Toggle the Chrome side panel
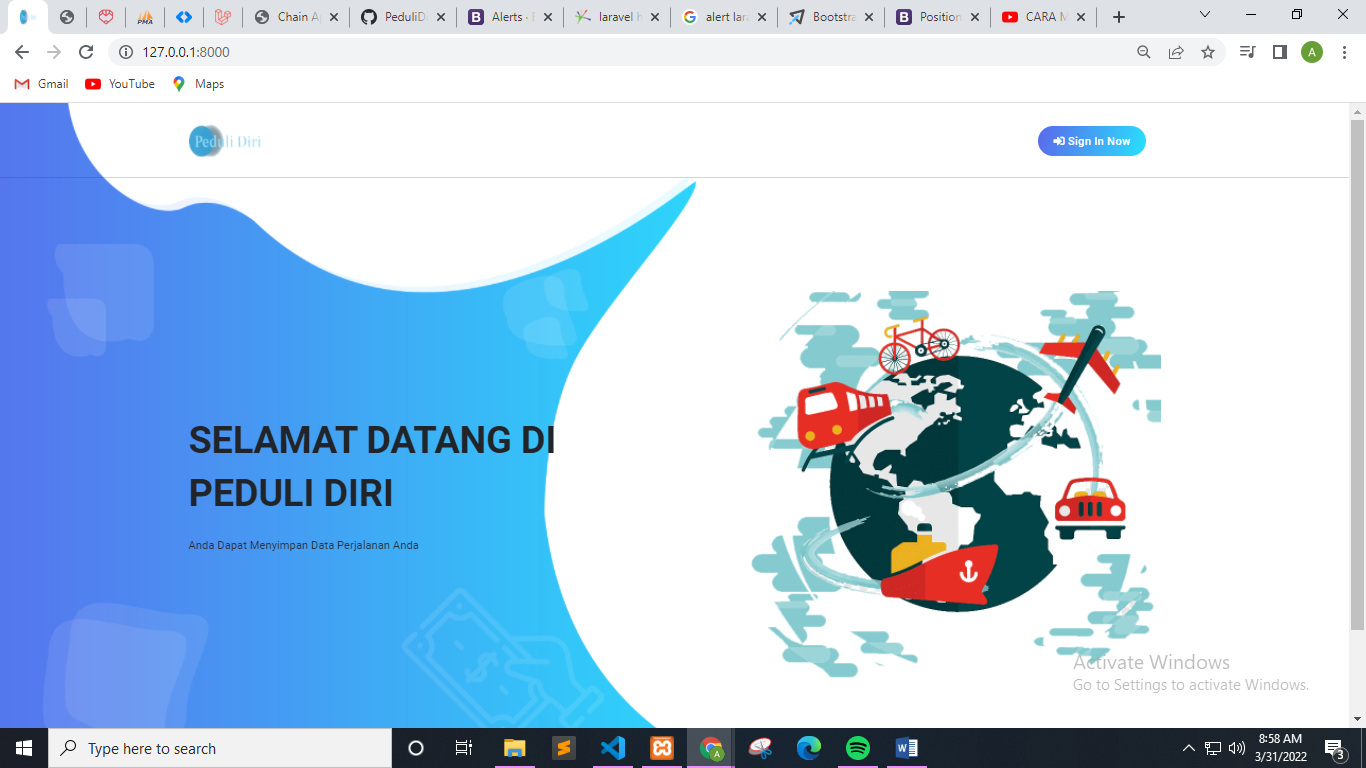Image resolution: width=1366 pixels, height=768 pixels. pos(1279,52)
